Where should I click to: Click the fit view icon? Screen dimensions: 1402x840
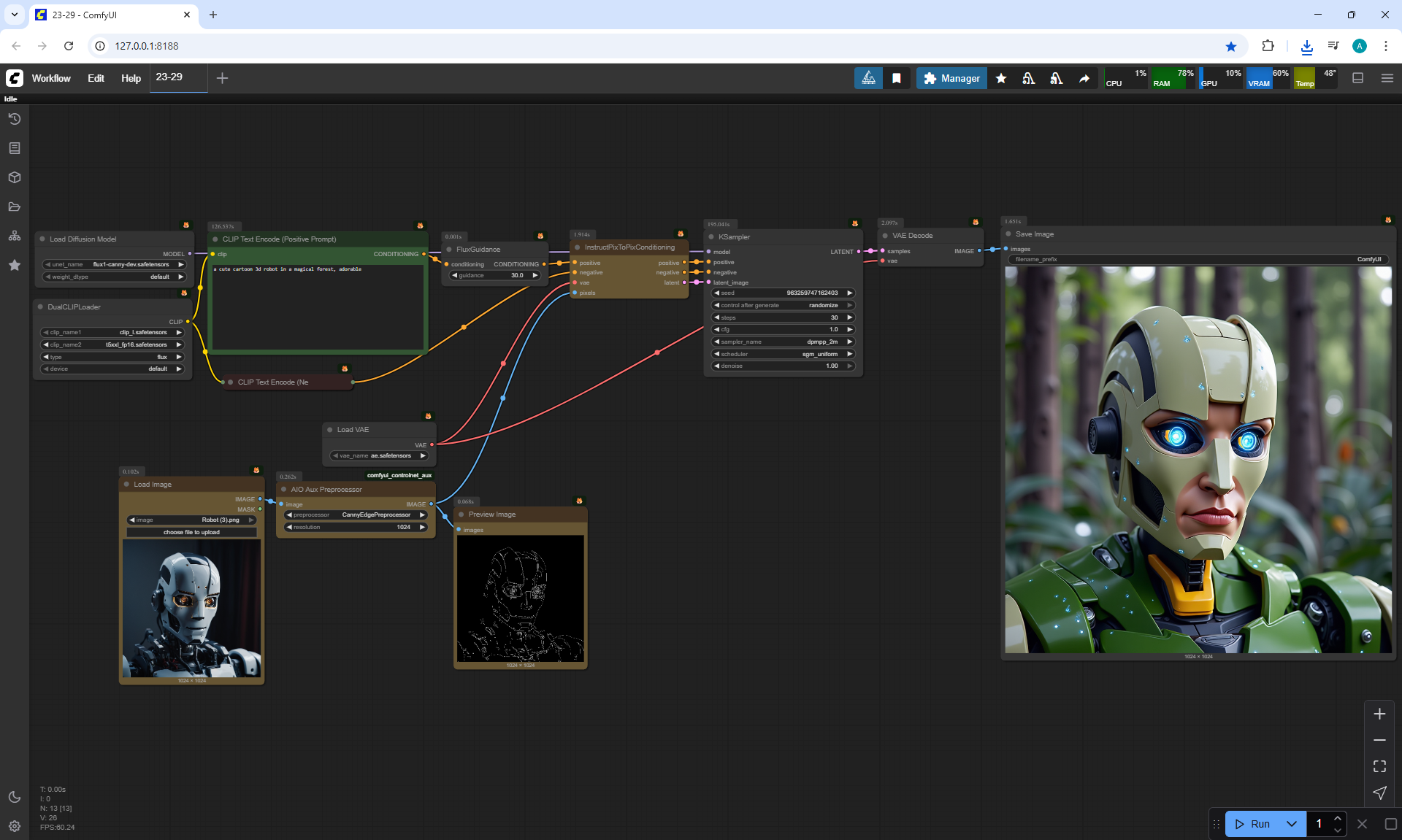click(1379, 766)
